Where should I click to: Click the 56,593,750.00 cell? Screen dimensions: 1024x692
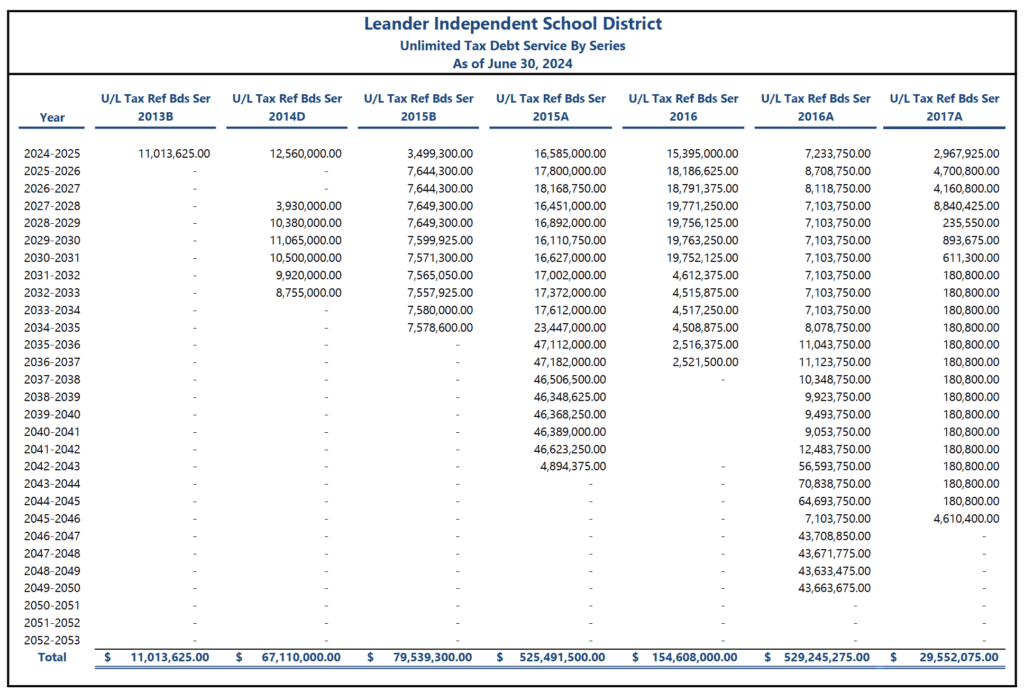(835, 467)
